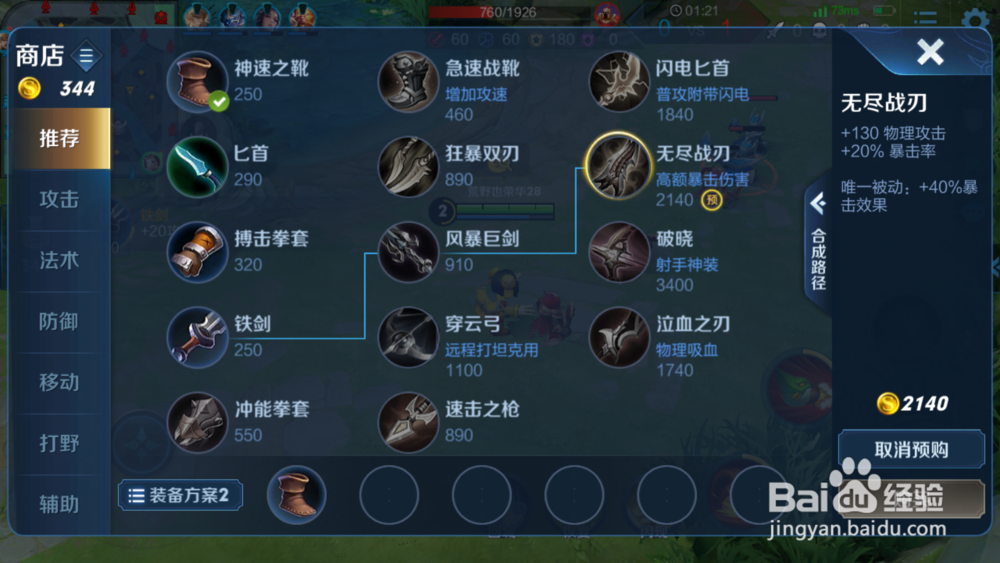Open the settings gear at top right
This screenshot has height=563, width=1000.
pos(975,19)
